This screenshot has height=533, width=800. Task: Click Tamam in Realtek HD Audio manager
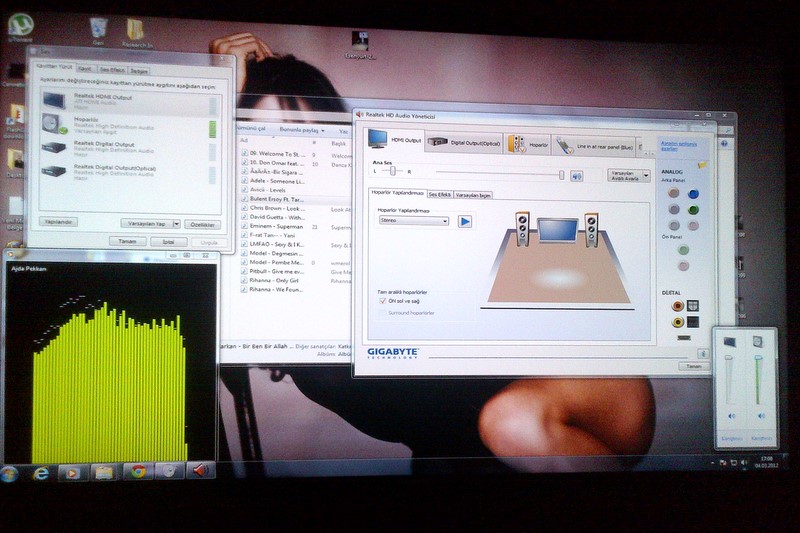[693, 366]
